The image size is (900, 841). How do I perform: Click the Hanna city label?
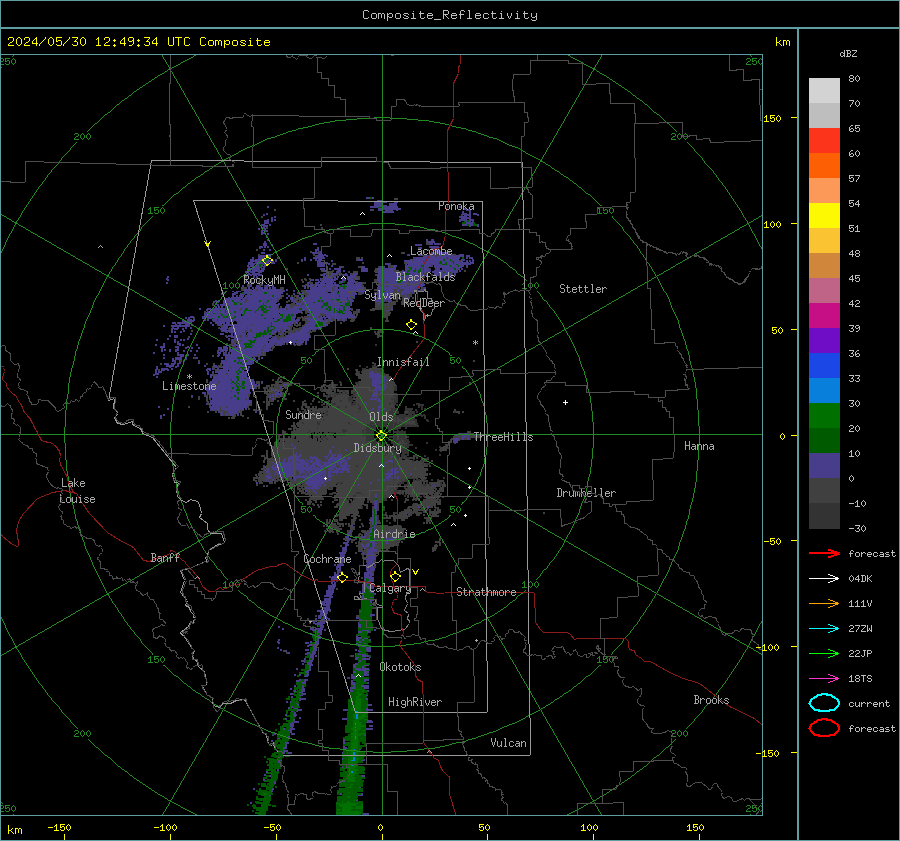699,446
